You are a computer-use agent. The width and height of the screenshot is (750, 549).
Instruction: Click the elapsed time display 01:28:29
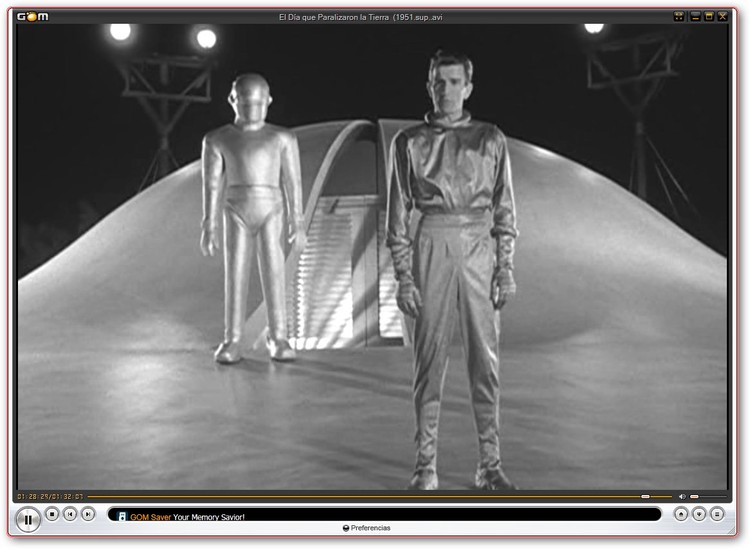[x=33, y=496]
